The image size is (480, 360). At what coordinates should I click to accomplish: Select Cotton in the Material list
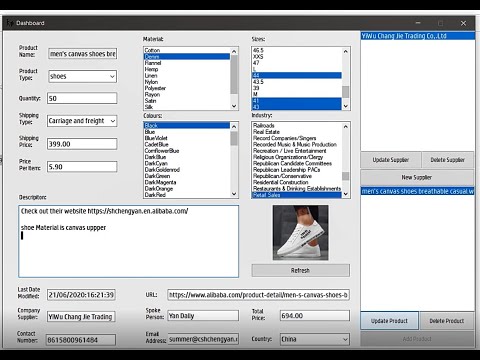187,50
